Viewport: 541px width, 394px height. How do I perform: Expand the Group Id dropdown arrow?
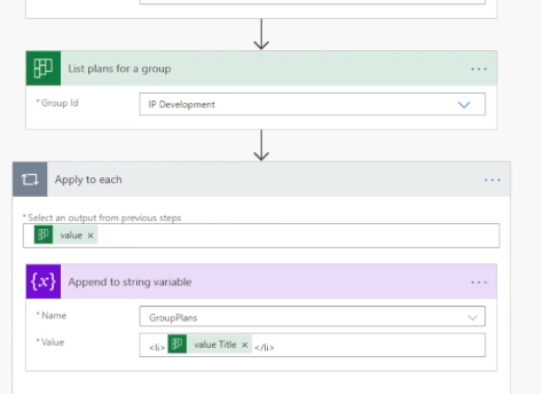point(464,105)
